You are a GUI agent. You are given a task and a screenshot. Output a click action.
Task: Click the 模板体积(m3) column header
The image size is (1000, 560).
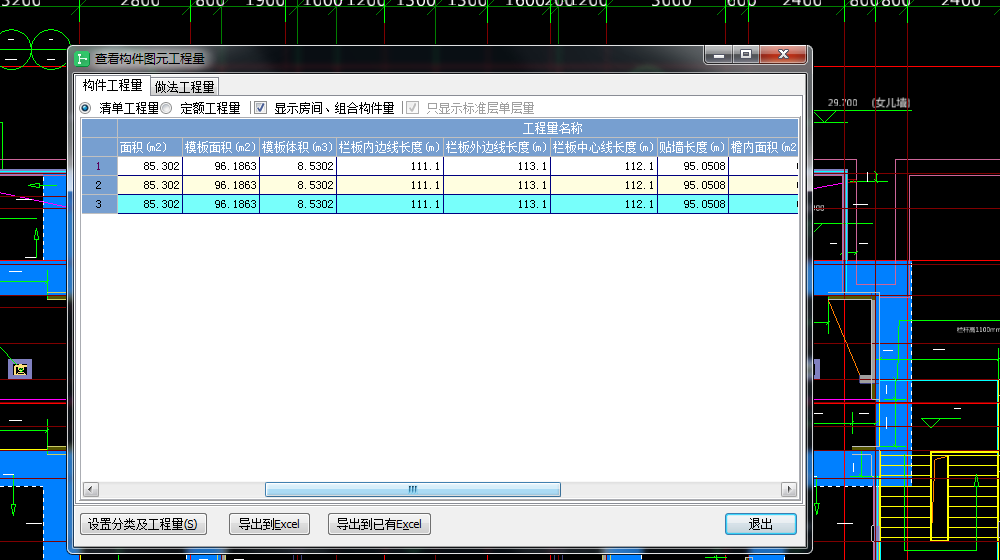click(x=298, y=147)
